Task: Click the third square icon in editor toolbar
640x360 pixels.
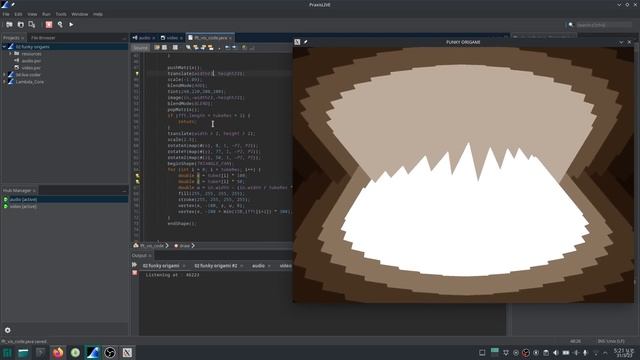Action: (x=175, y=48)
